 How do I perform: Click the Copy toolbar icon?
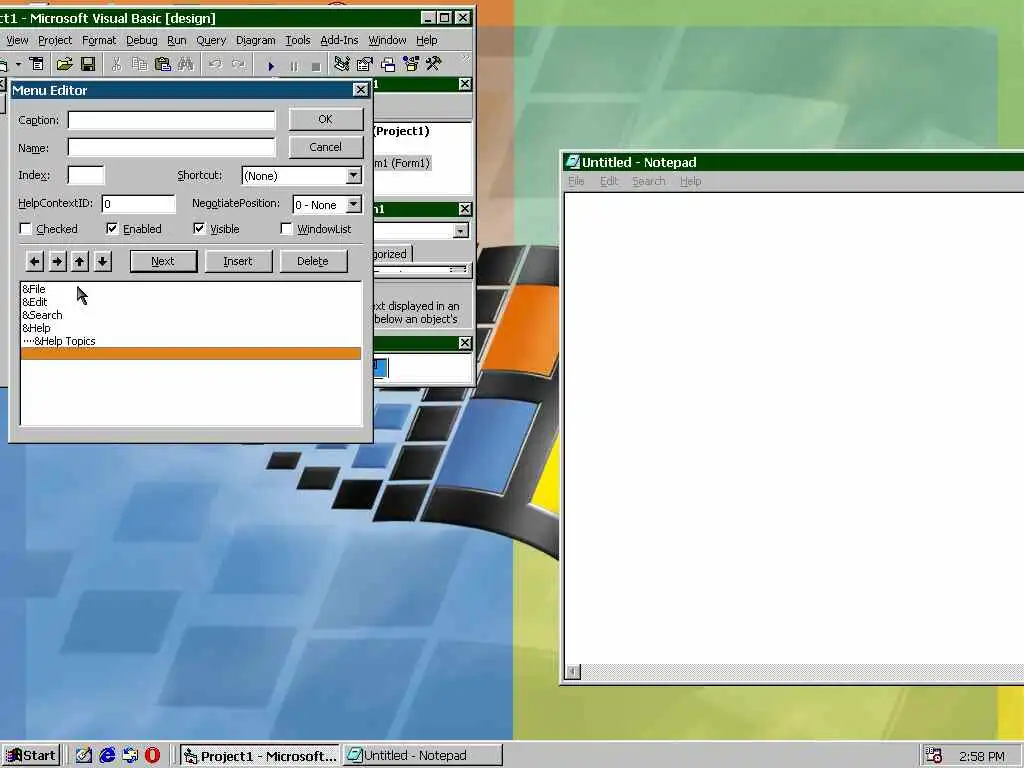pos(139,64)
